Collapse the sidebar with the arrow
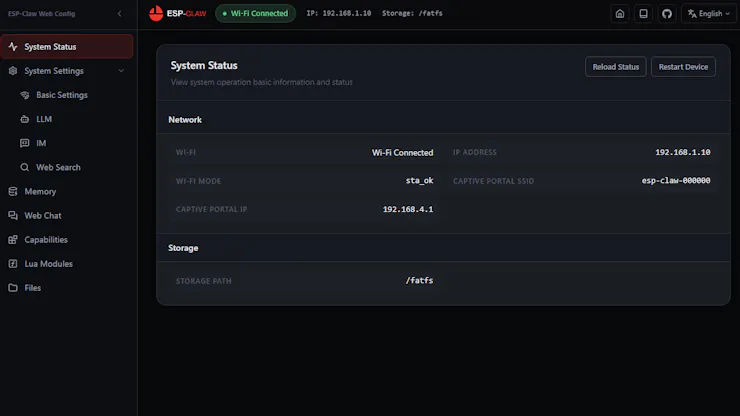 click(x=119, y=14)
